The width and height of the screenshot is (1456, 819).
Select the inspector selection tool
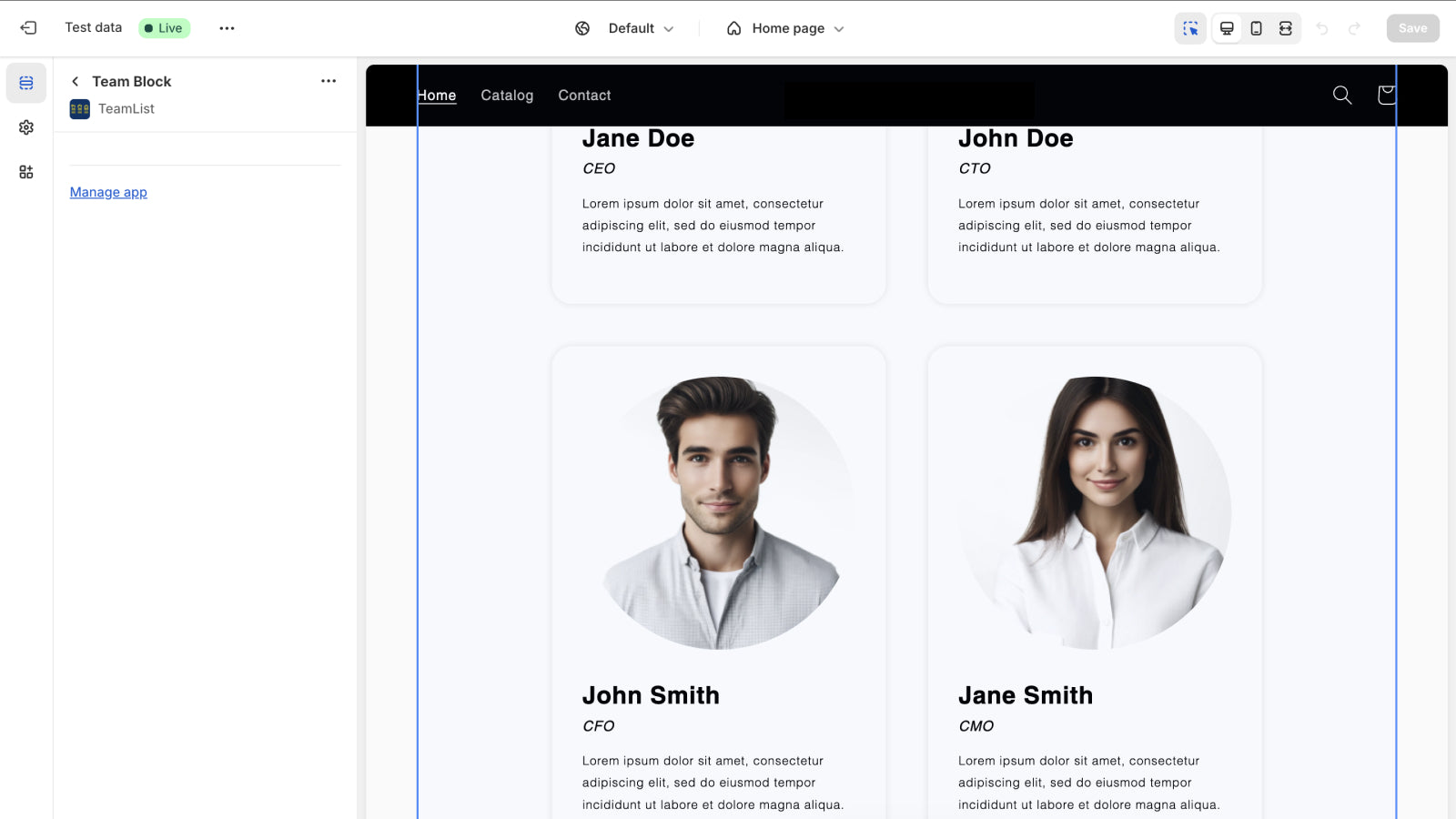point(1190,28)
